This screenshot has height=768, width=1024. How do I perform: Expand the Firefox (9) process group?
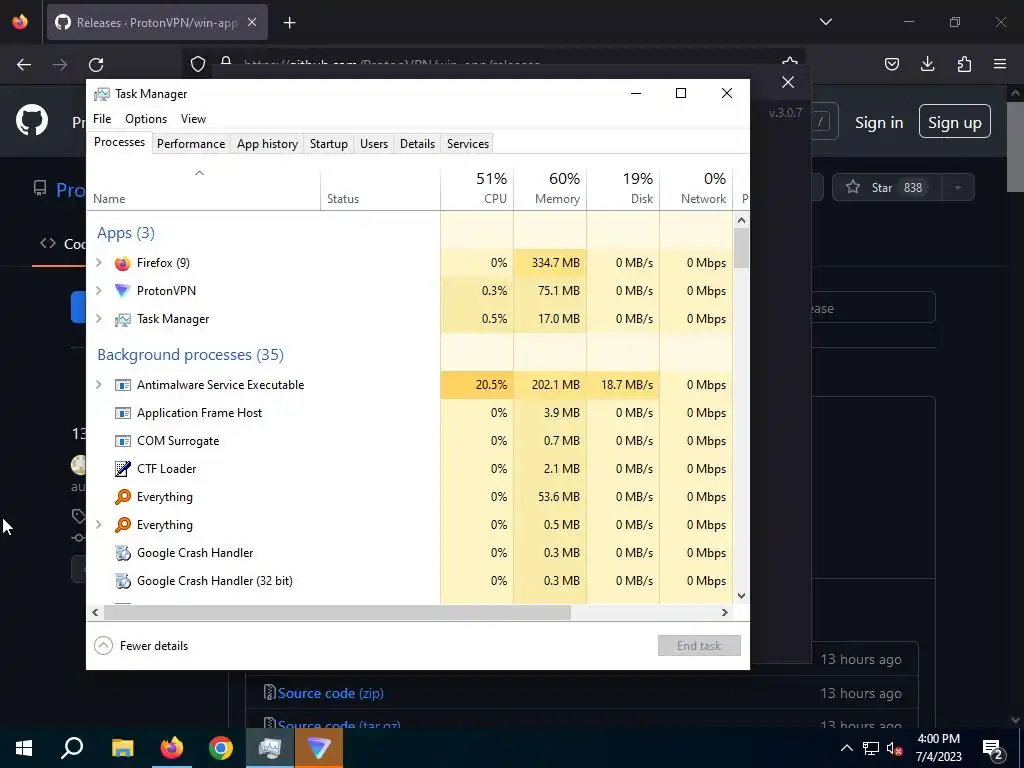point(99,263)
